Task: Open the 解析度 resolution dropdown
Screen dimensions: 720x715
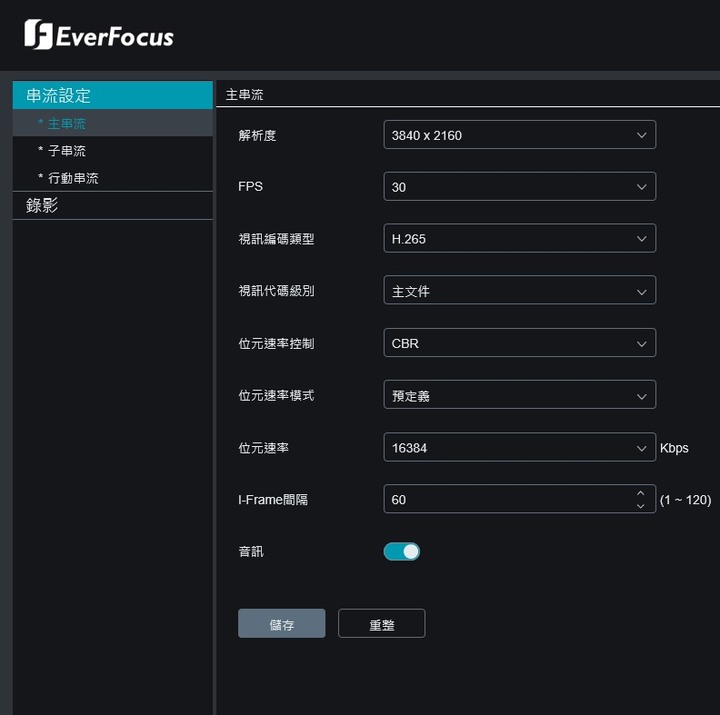Action: click(519, 135)
